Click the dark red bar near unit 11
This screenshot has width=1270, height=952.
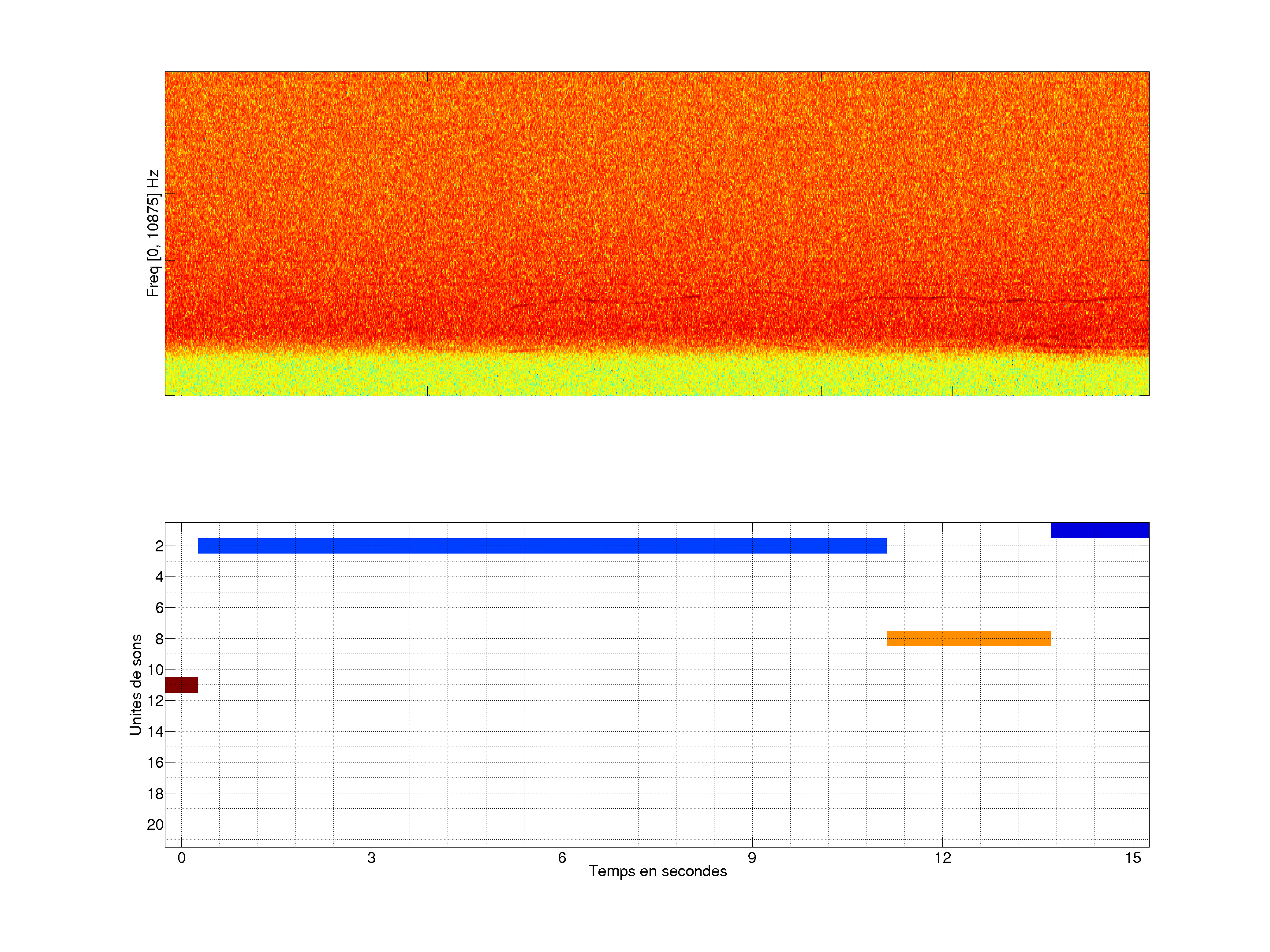tap(181, 684)
